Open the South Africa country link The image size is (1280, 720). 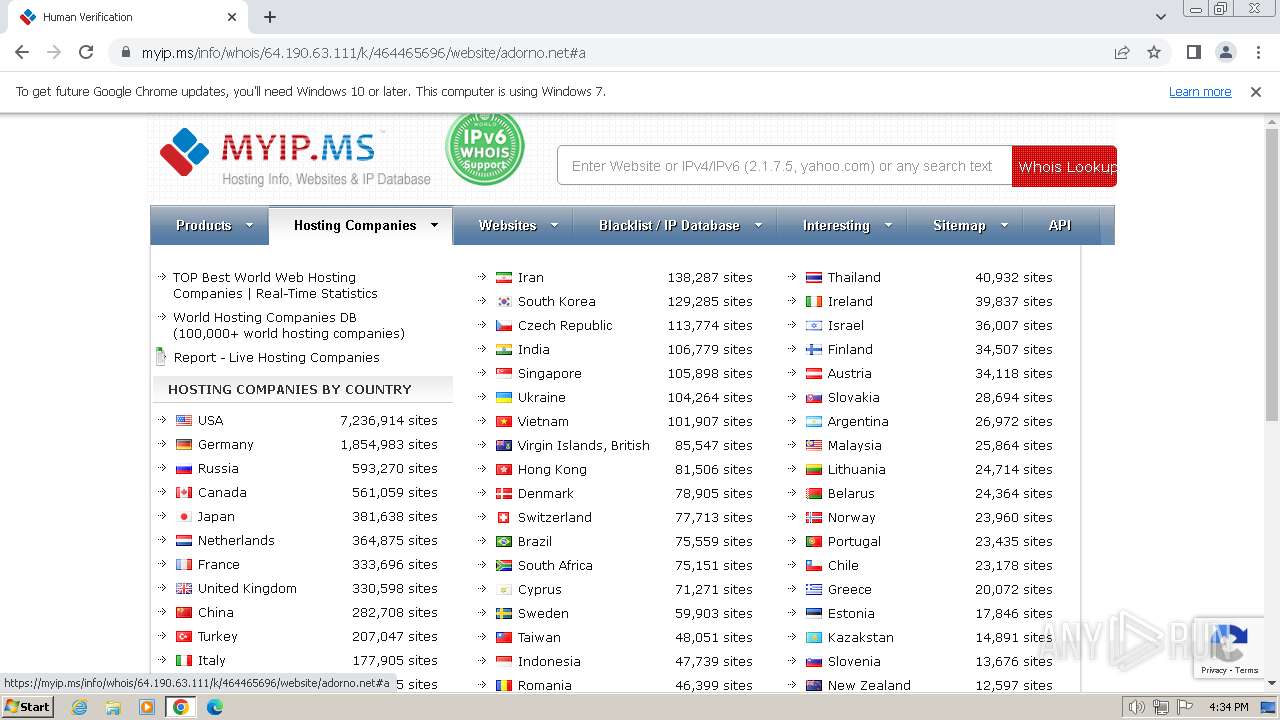(555, 566)
